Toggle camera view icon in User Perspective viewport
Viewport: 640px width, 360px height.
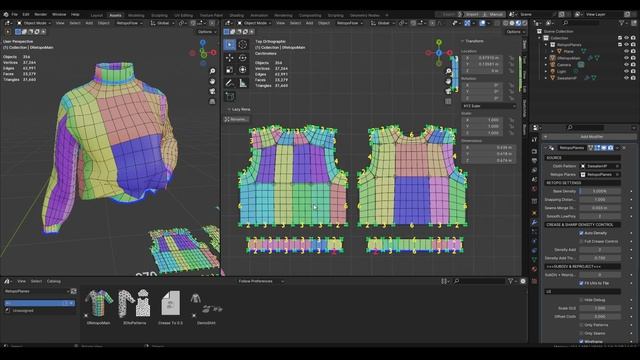click(212, 91)
